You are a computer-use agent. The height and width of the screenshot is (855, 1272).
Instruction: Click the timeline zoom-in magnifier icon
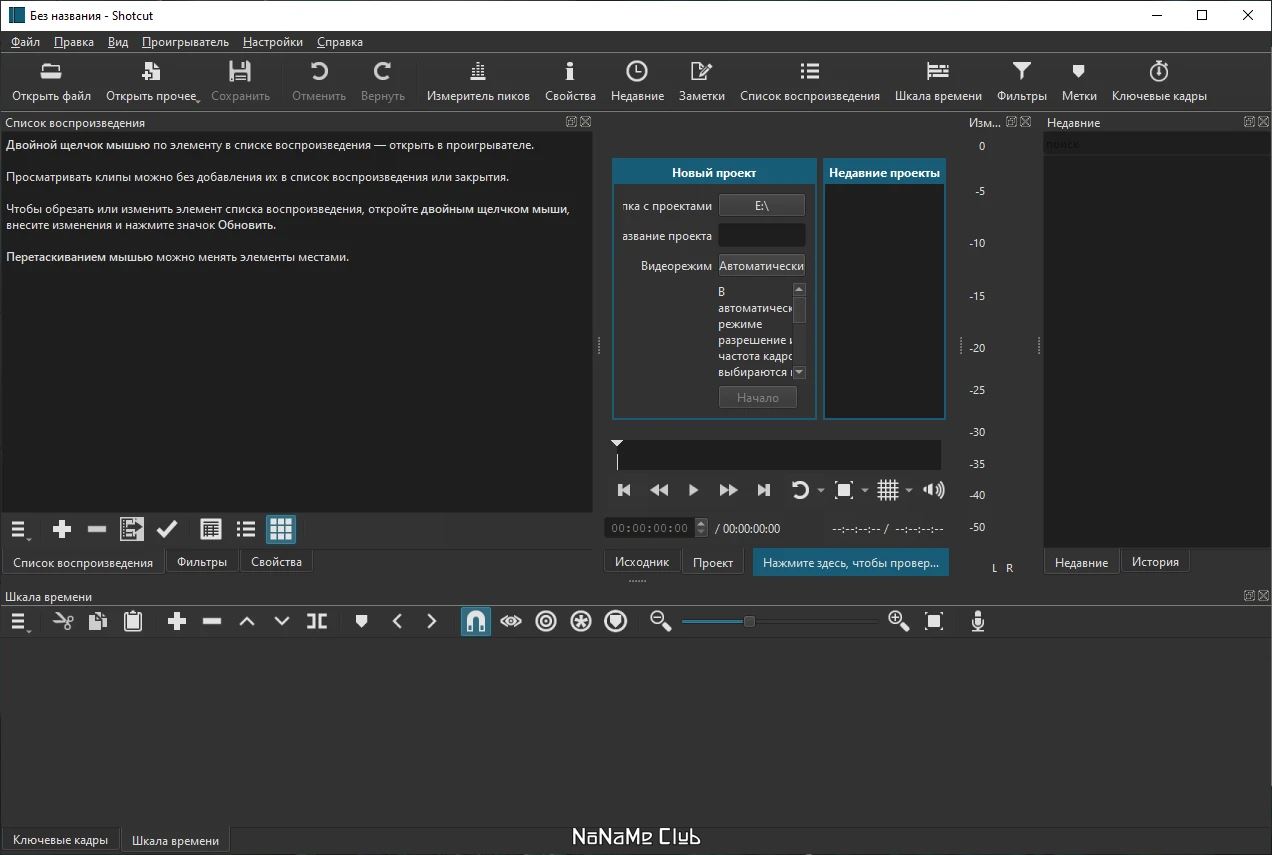[898, 622]
